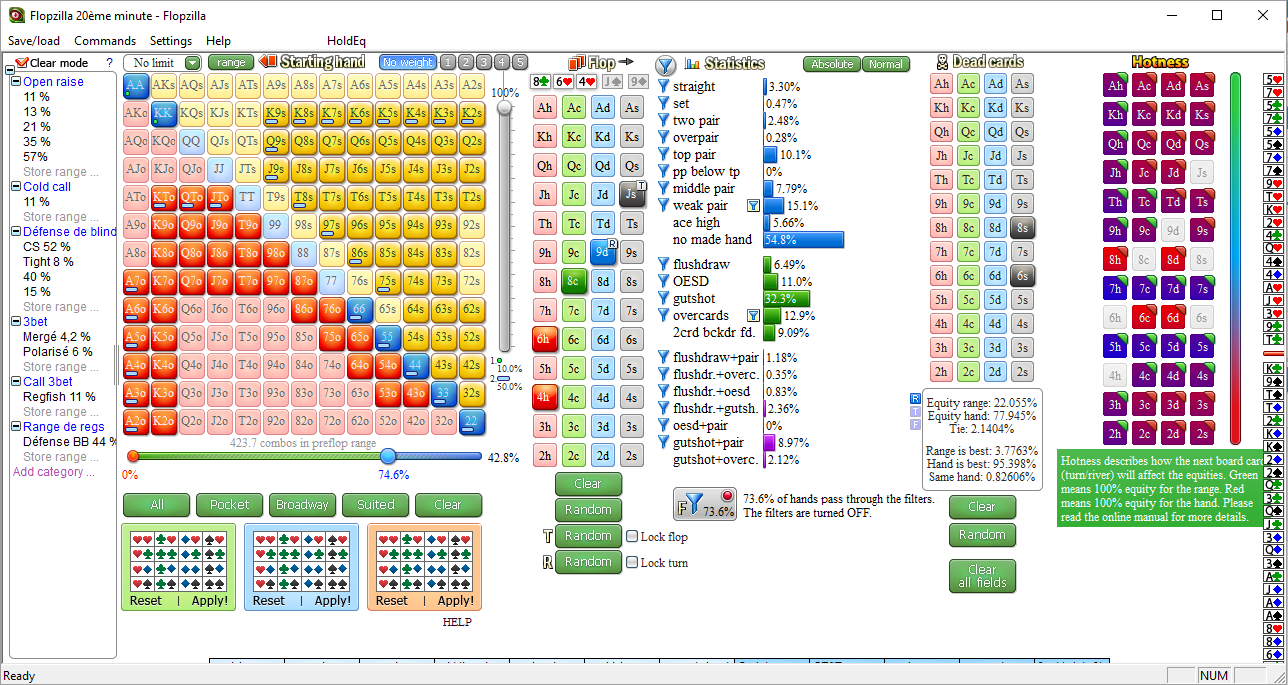Activate the 'gutshot+pair' filter funnel
1288x685 pixels.
(x=663, y=442)
